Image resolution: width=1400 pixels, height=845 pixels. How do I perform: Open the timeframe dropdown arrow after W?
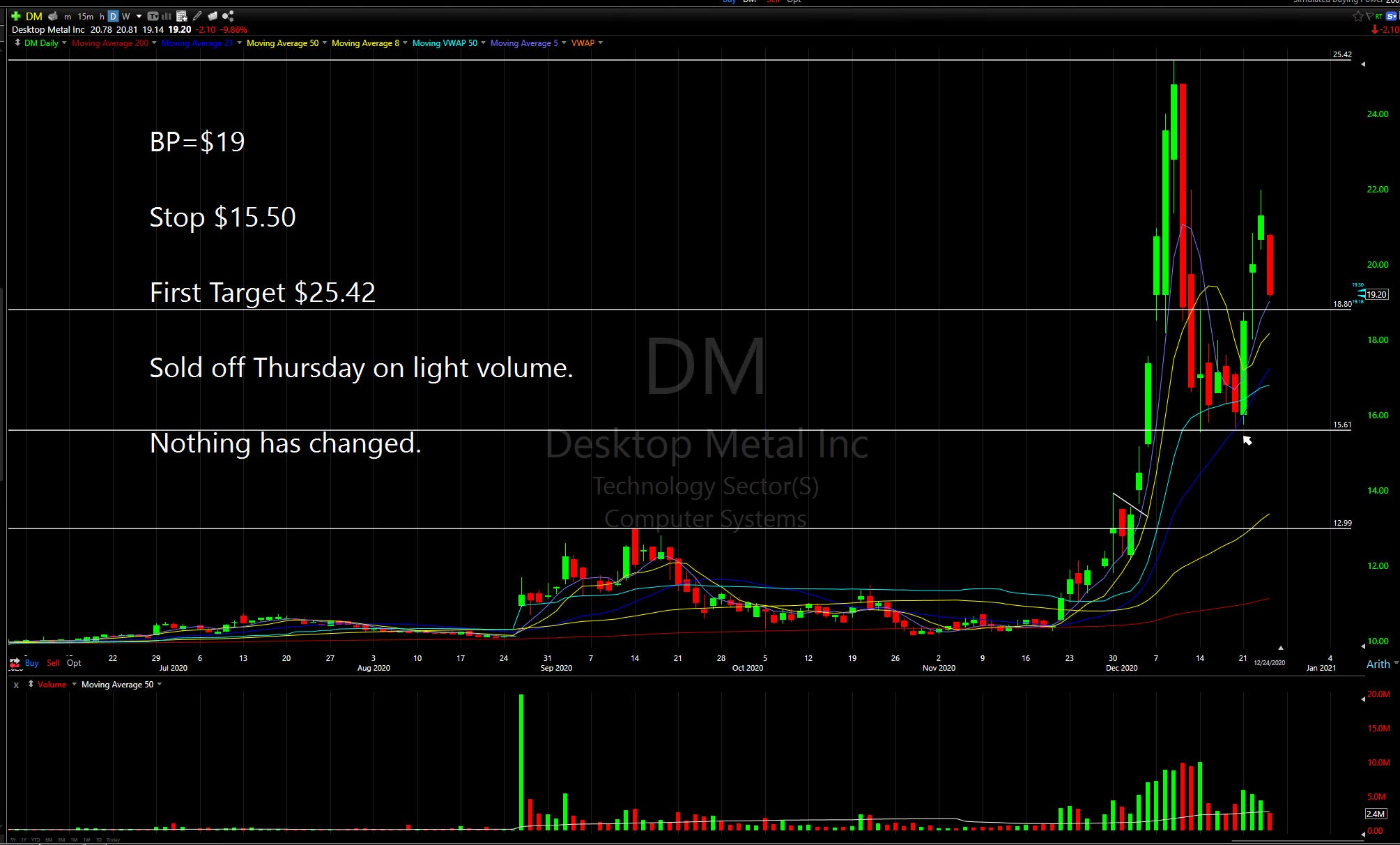(139, 17)
